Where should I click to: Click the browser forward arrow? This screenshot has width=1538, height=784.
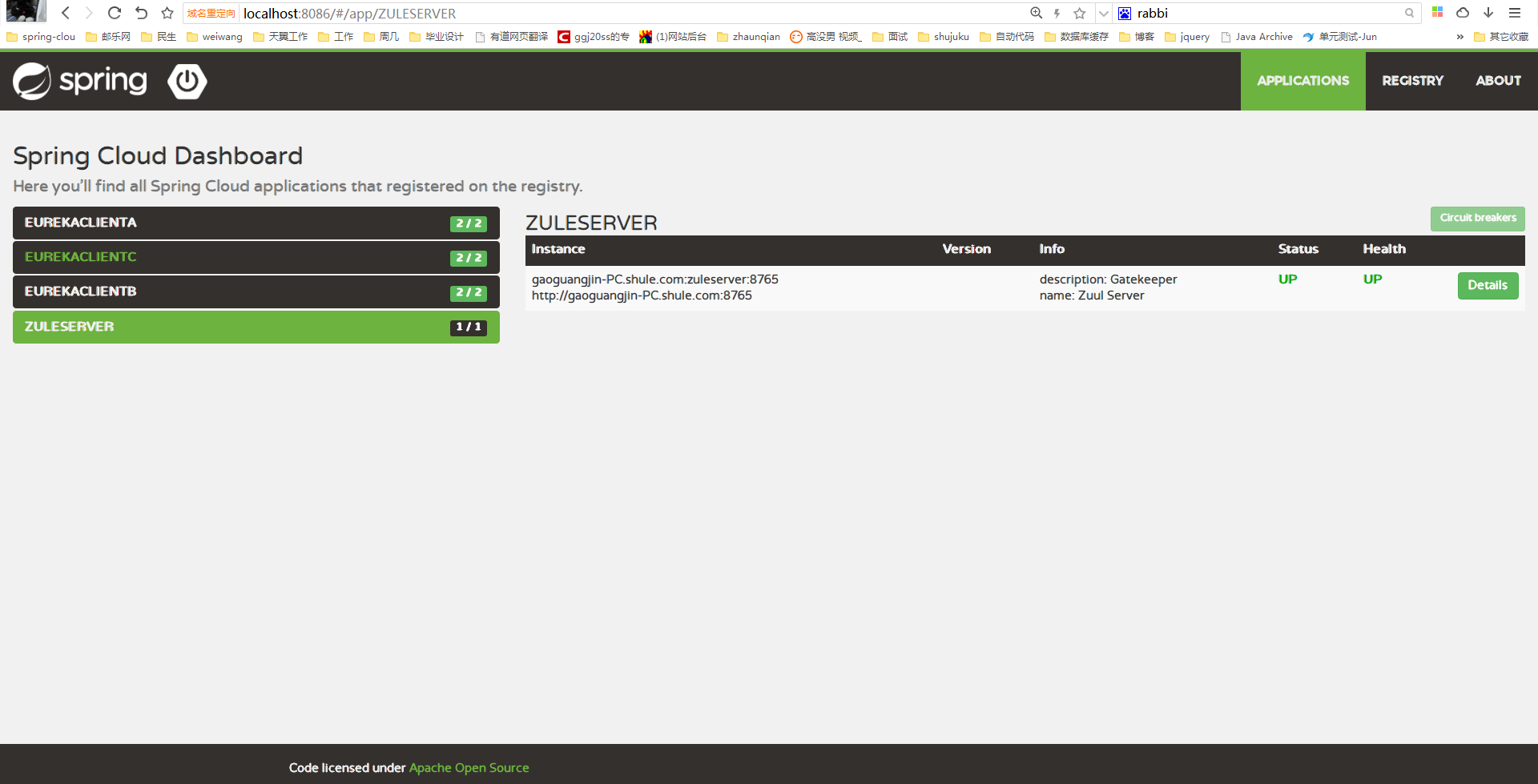[x=89, y=13]
